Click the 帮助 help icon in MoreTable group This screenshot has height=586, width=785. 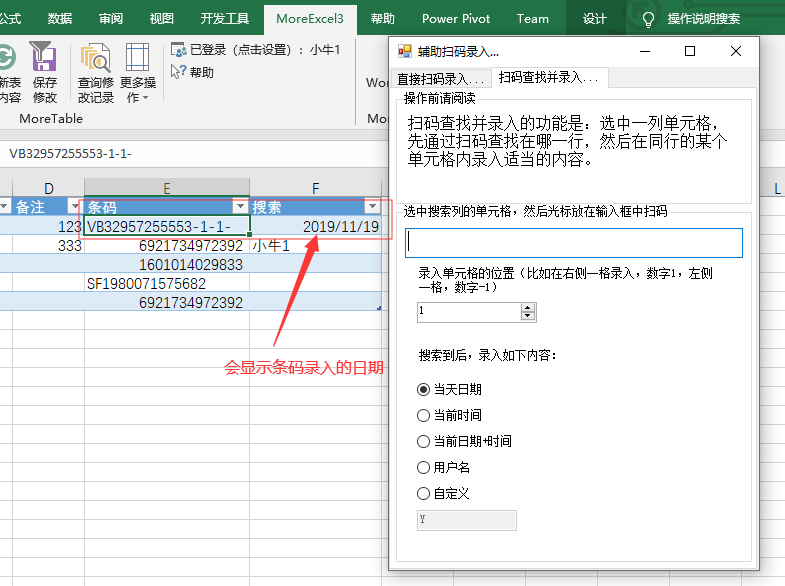pos(178,72)
